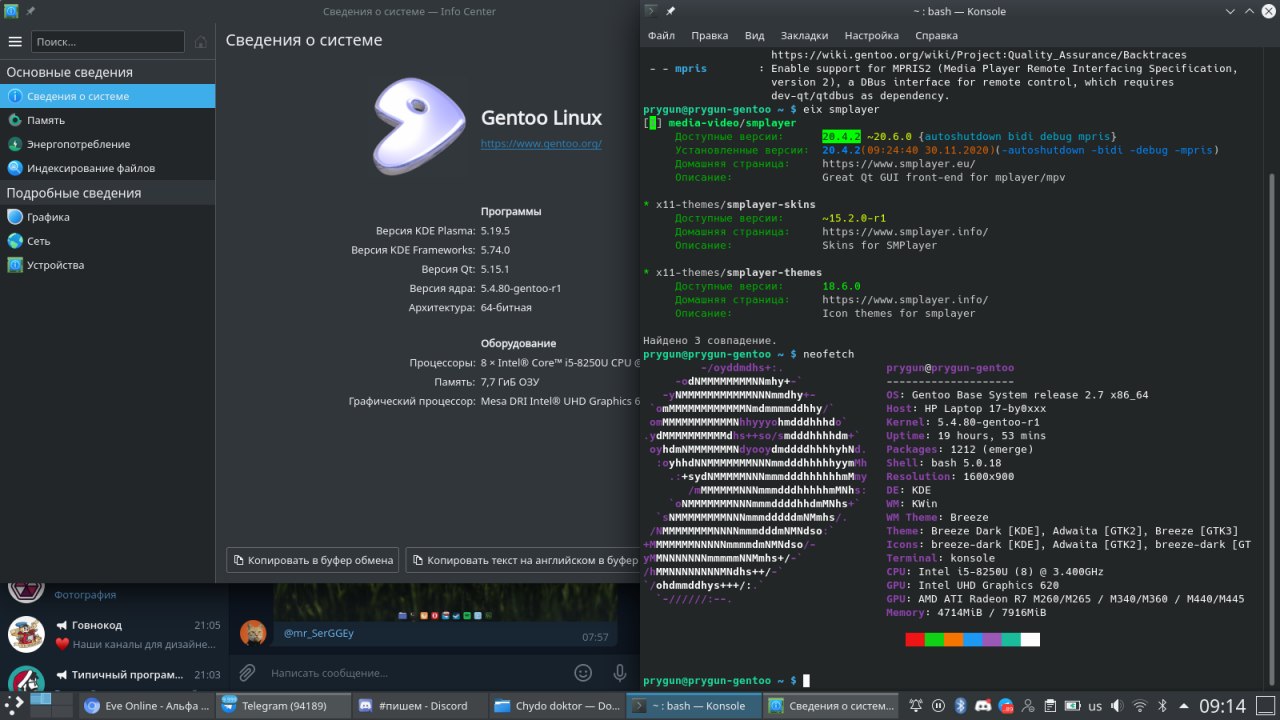
Task: Click the microphone voice message icon
Action: (620, 673)
